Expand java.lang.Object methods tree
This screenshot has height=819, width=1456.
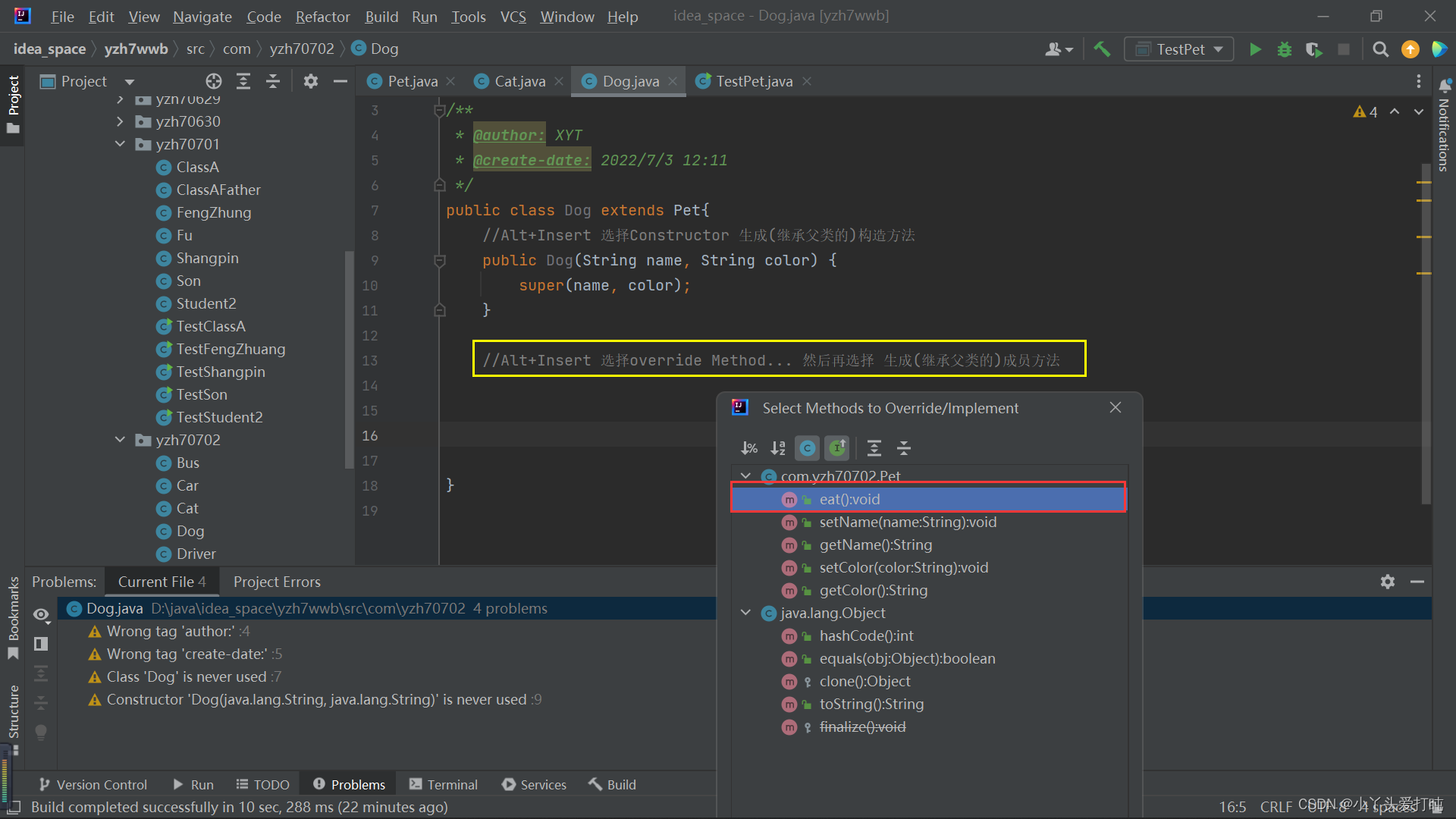[x=749, y=612]
